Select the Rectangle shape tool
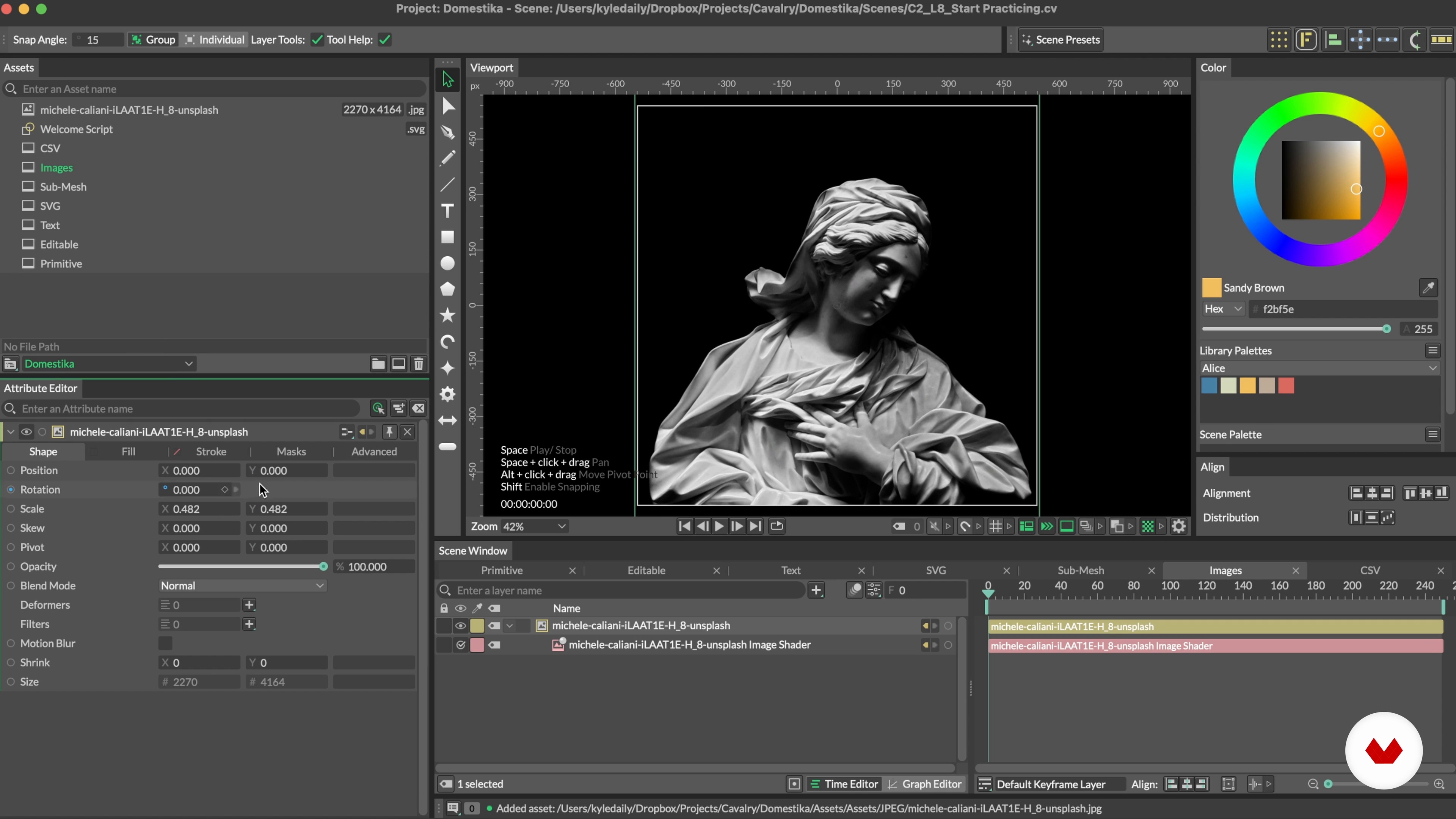1456x819 pixels. [x=448, y=237]
